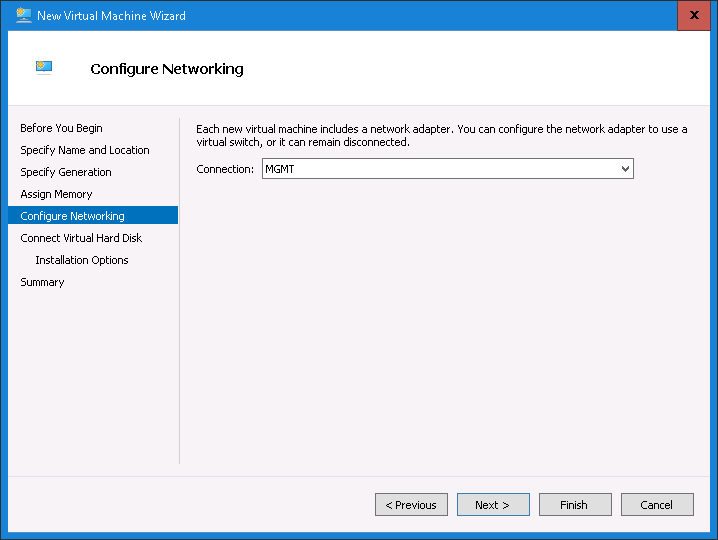
Task: Click the Connection field label
Action: (x=225, y=169)
